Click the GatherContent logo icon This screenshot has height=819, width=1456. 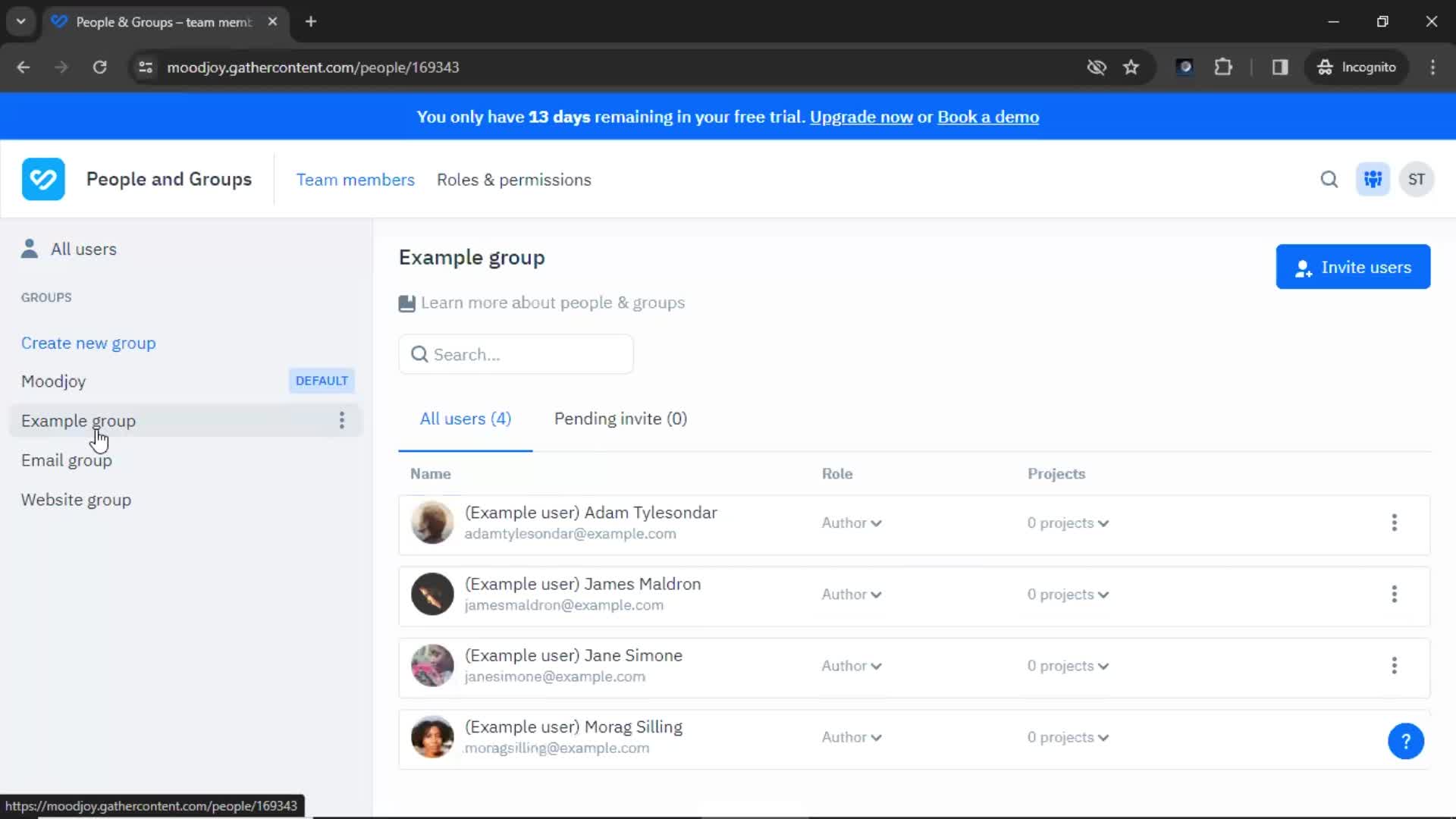pyautogui.click(x=43, y=179)
